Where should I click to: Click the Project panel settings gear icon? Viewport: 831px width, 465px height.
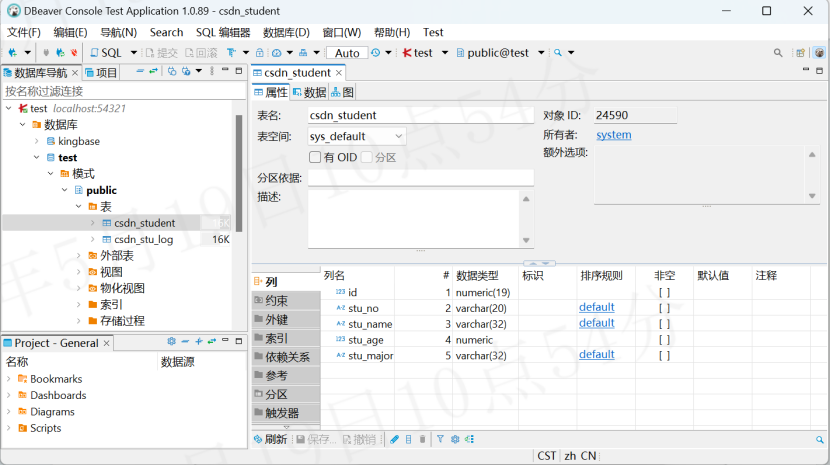[x=171, y=341]
